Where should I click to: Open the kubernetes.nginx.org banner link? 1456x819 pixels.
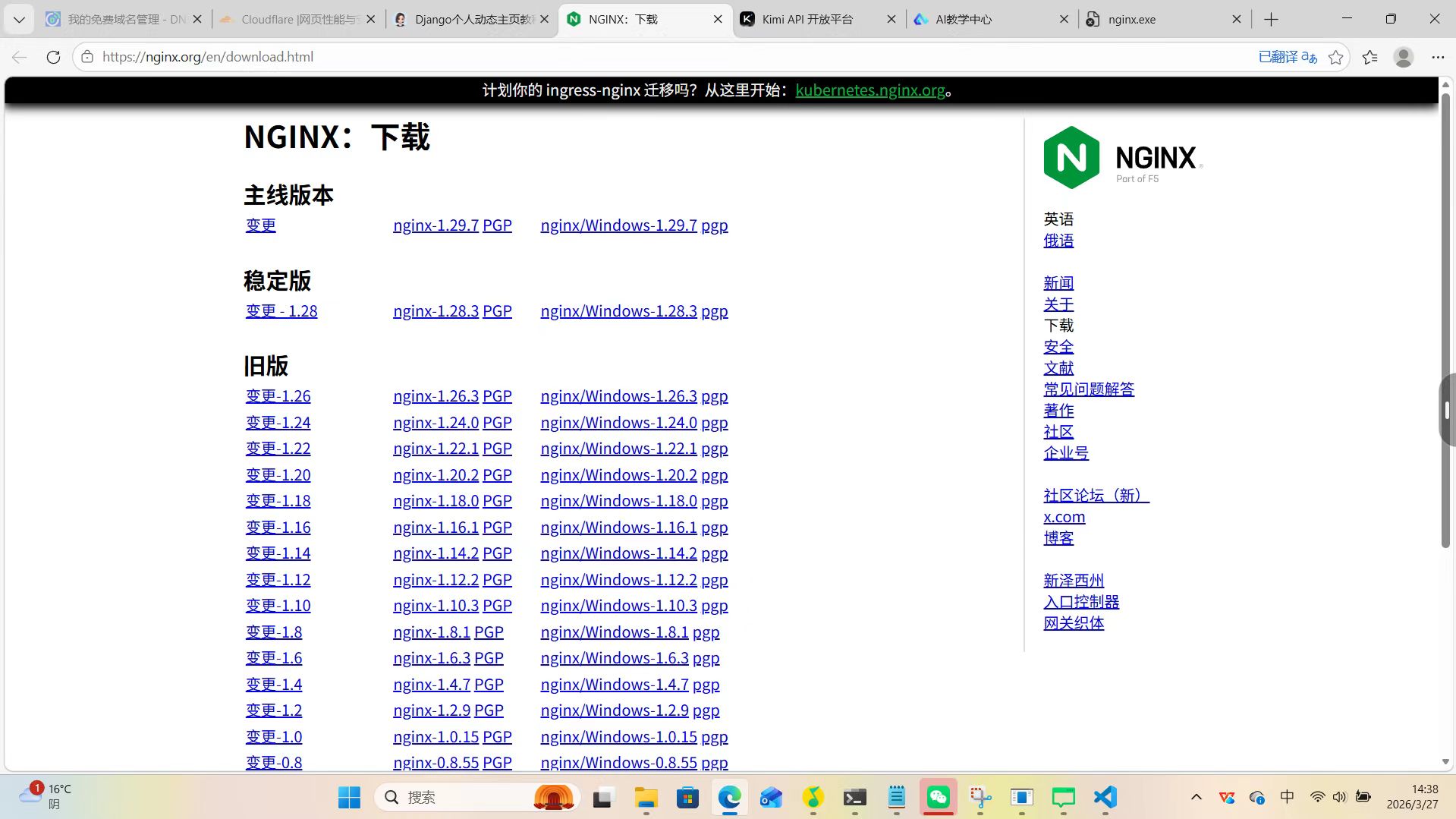coord(870,90)
